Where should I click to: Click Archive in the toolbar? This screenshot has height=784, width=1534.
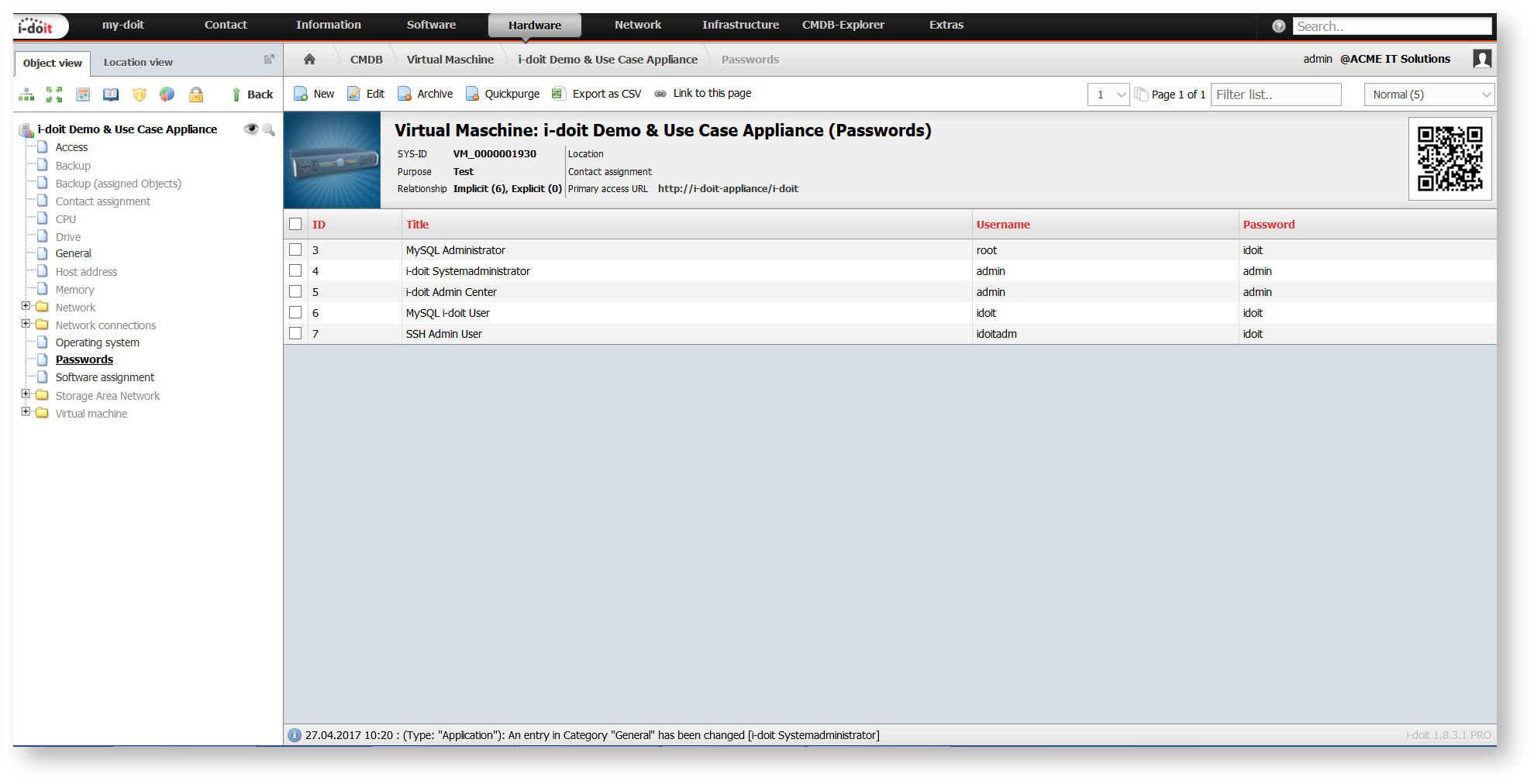(425, 94)
